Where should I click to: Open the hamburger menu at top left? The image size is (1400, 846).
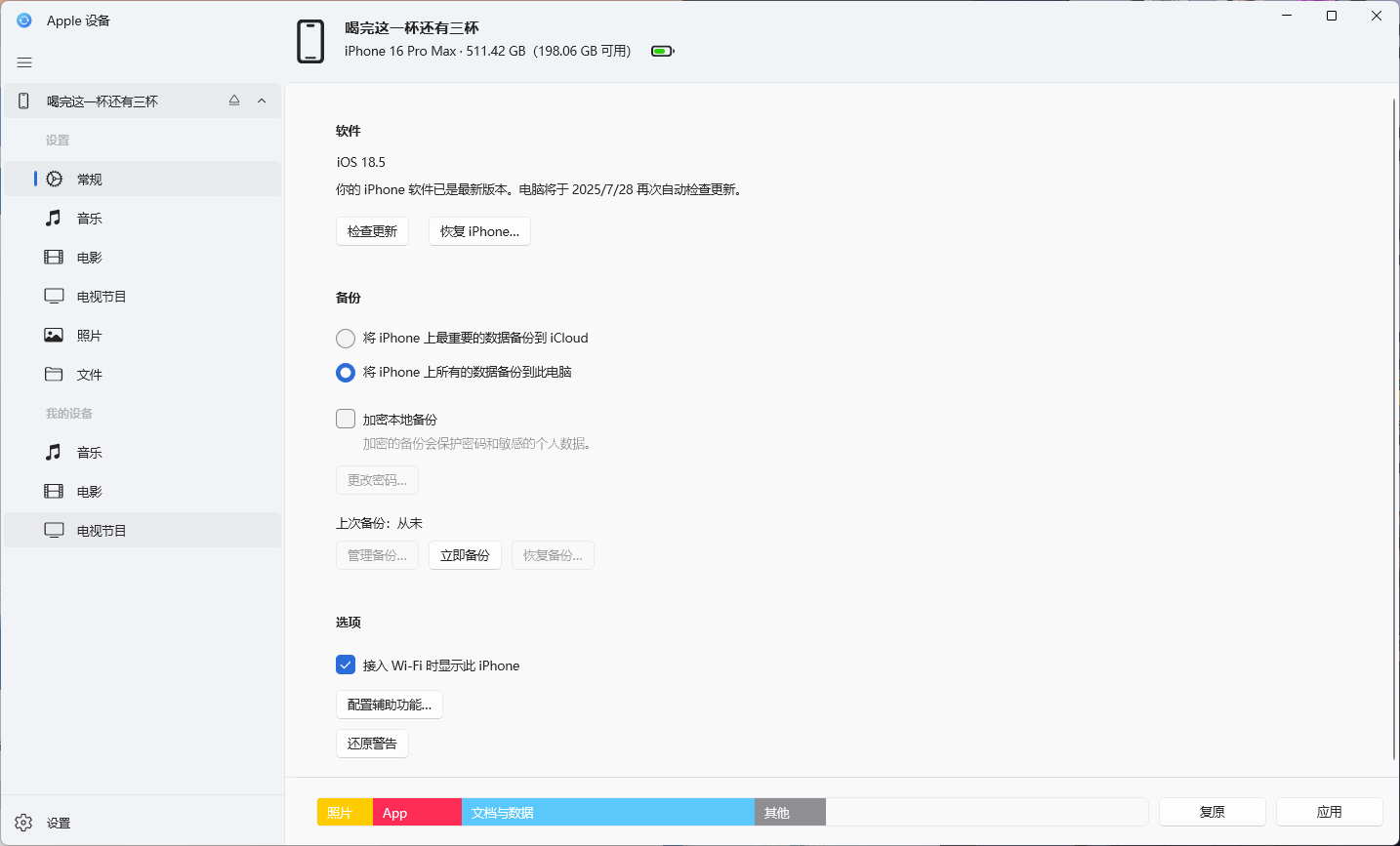(x=24, y=61)
